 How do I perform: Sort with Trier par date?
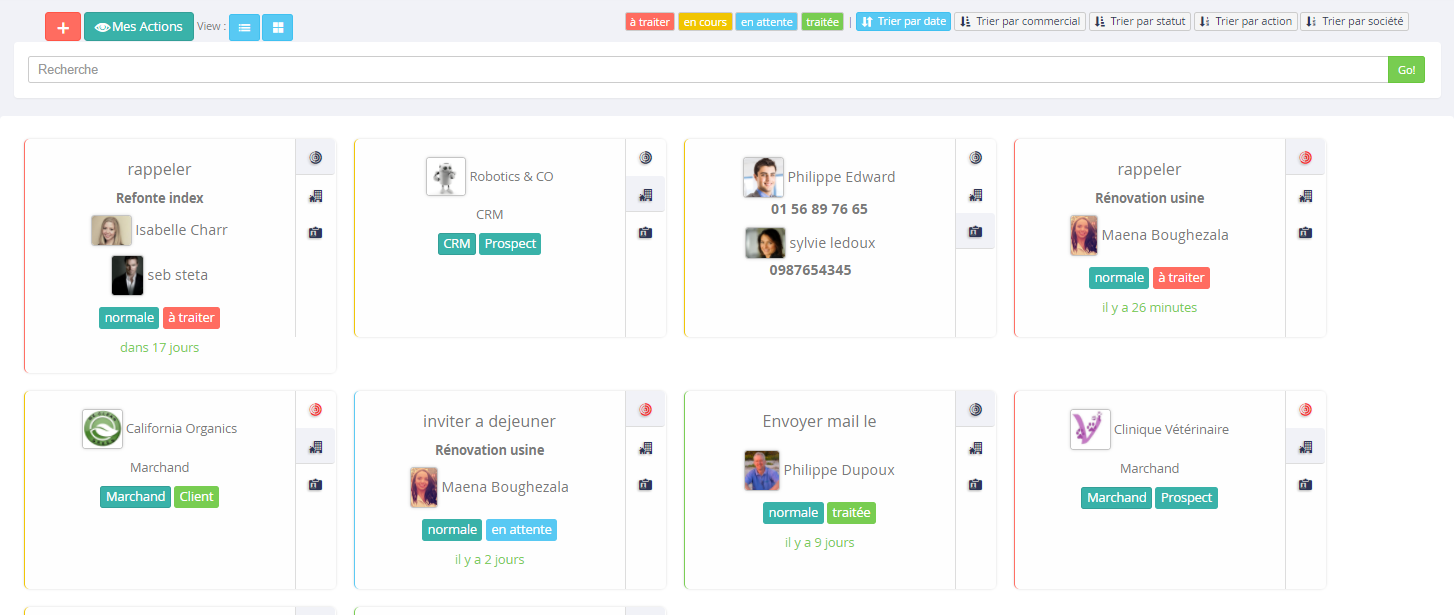903,21
